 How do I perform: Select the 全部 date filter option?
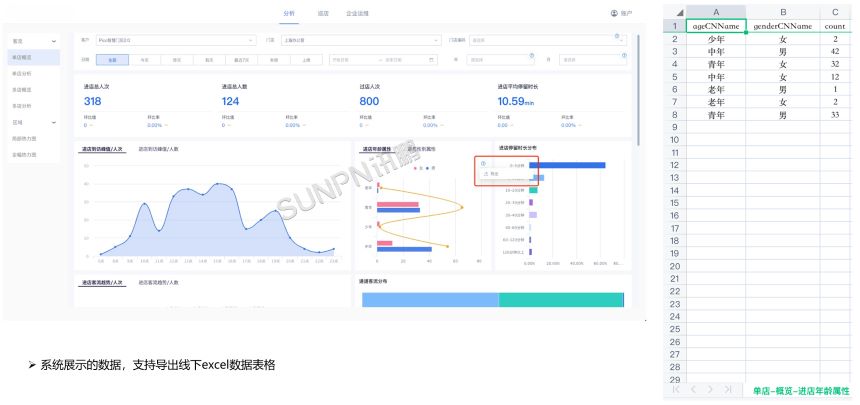click(x=112, y=60)
